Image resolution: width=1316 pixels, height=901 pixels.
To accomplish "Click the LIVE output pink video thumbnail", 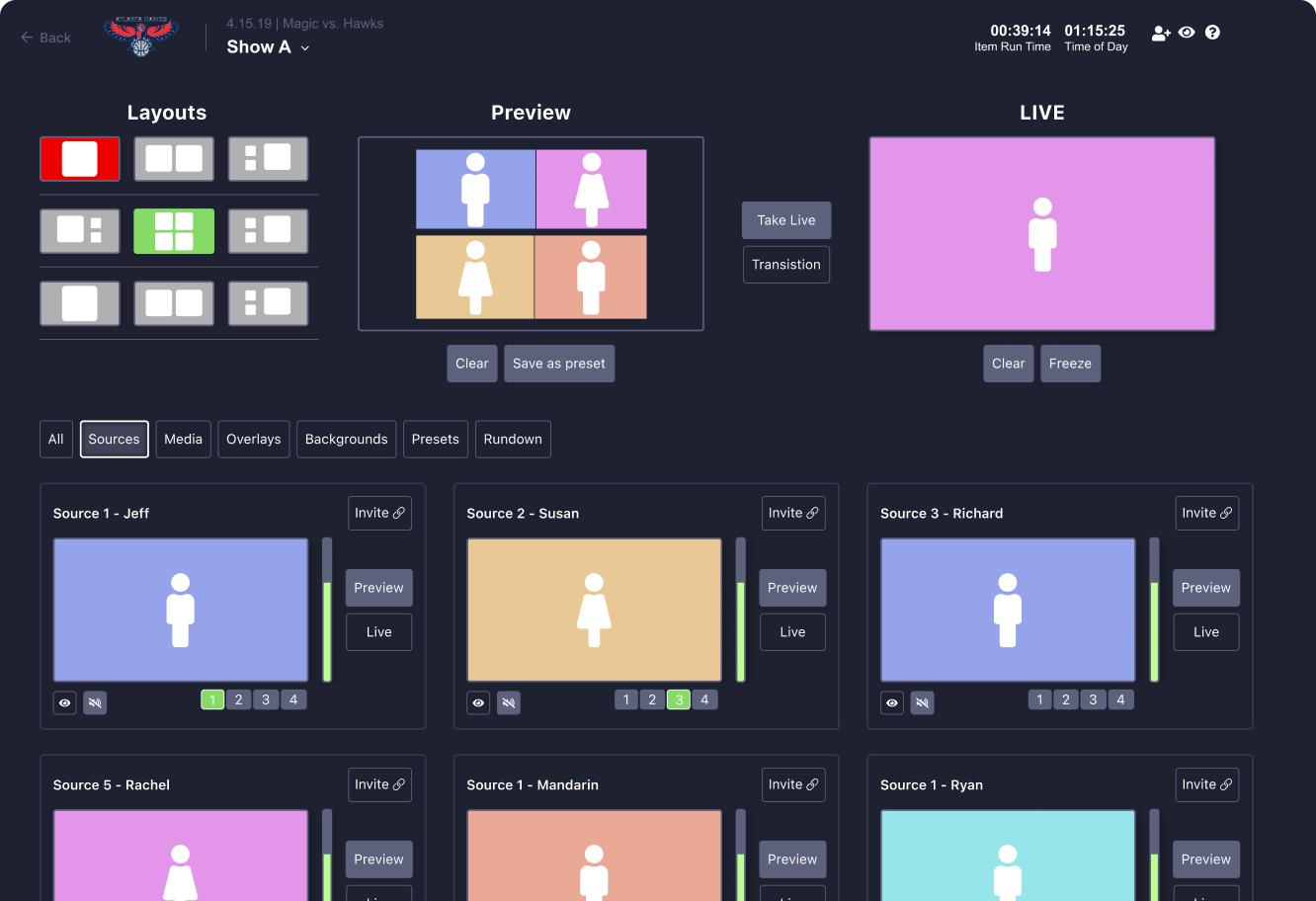I will 1042,234.
